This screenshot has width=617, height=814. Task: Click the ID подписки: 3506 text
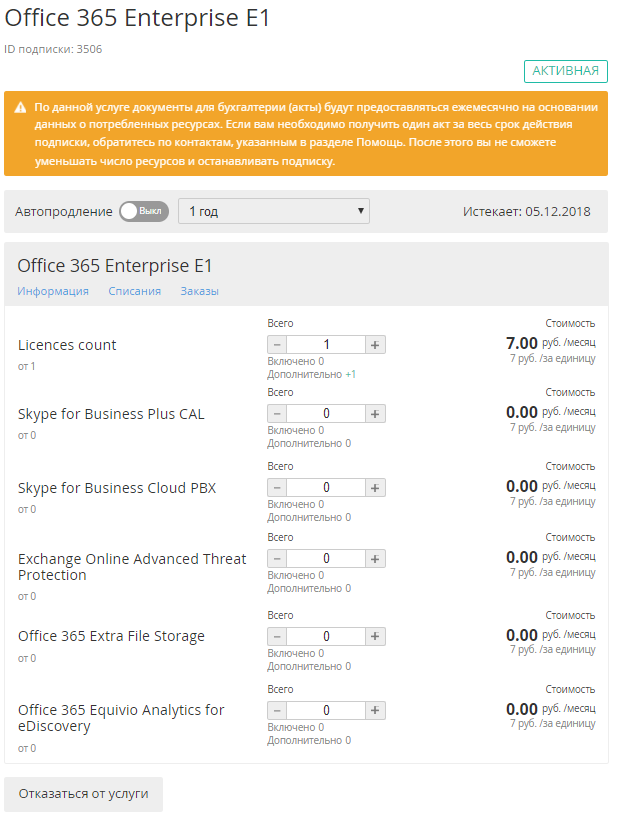coord(53,49)
